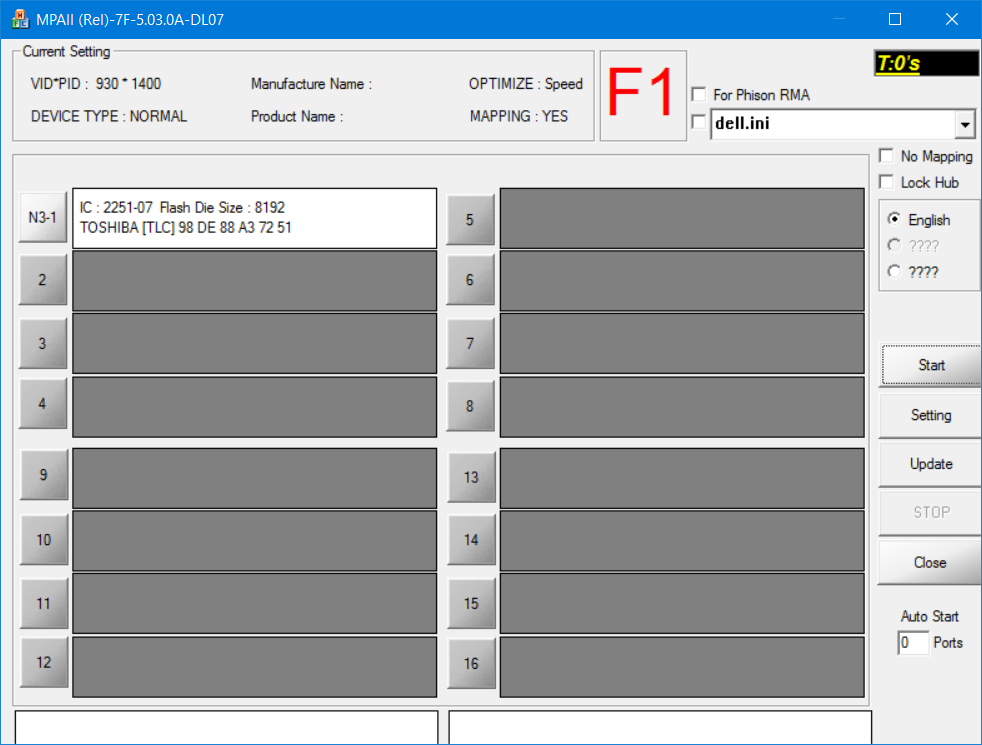The width and height of the screenshot is (982, 745).
Task: Click port button 8
Action: 470,406
